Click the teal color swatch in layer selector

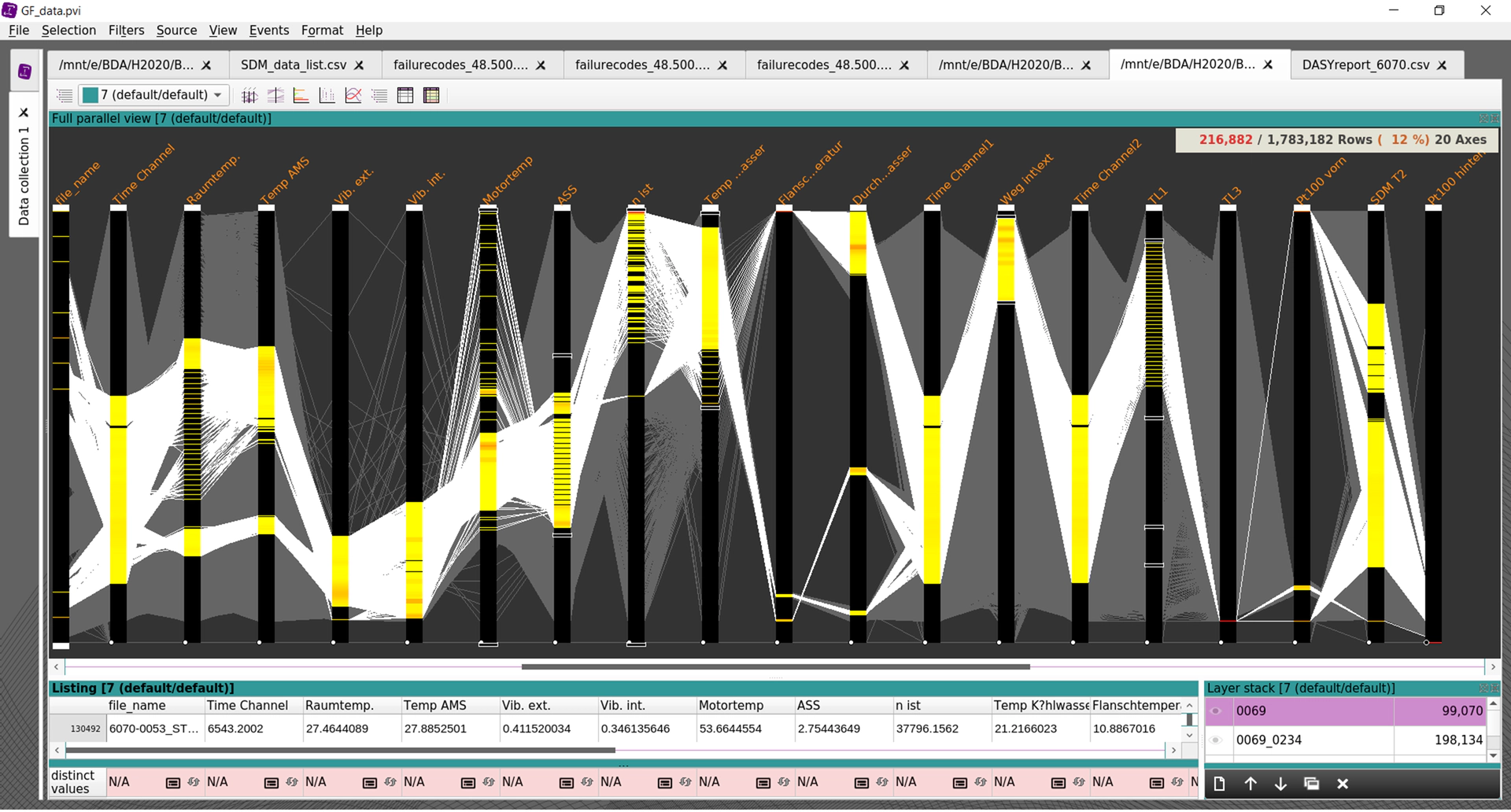[91, 95]
